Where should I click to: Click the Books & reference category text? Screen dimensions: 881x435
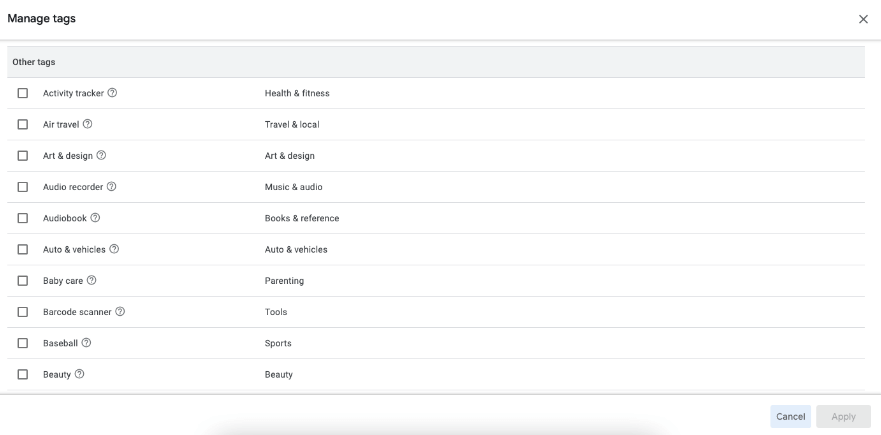point(302,218)
